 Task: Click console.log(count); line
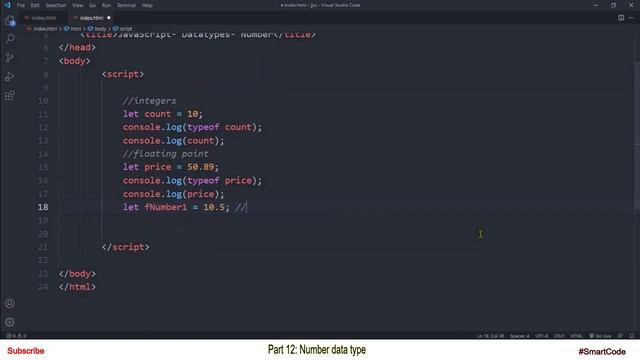click(x=173, y=140)
